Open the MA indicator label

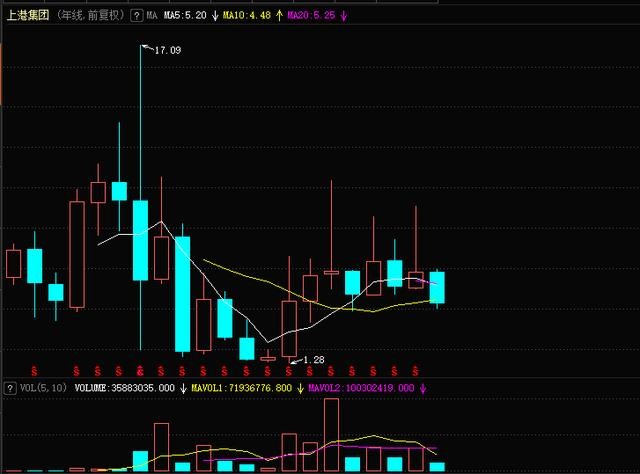152,17
